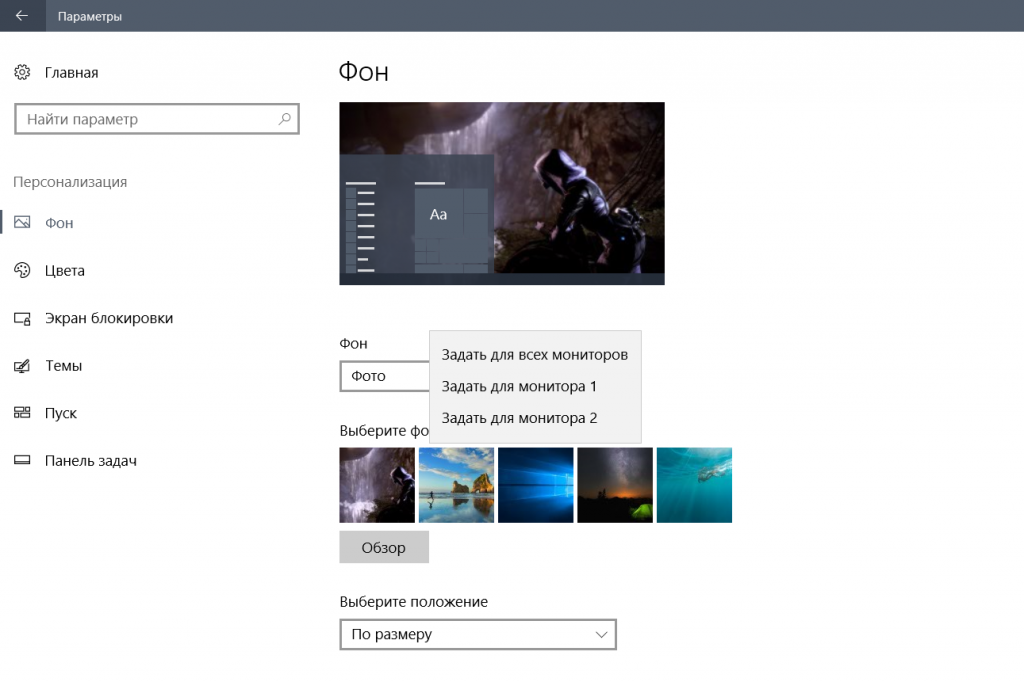The height and width of the screenshot is (682, 1024).
Task: Select the Windows logo blue wallpaper thumbnail
Action: pos(536,485)
